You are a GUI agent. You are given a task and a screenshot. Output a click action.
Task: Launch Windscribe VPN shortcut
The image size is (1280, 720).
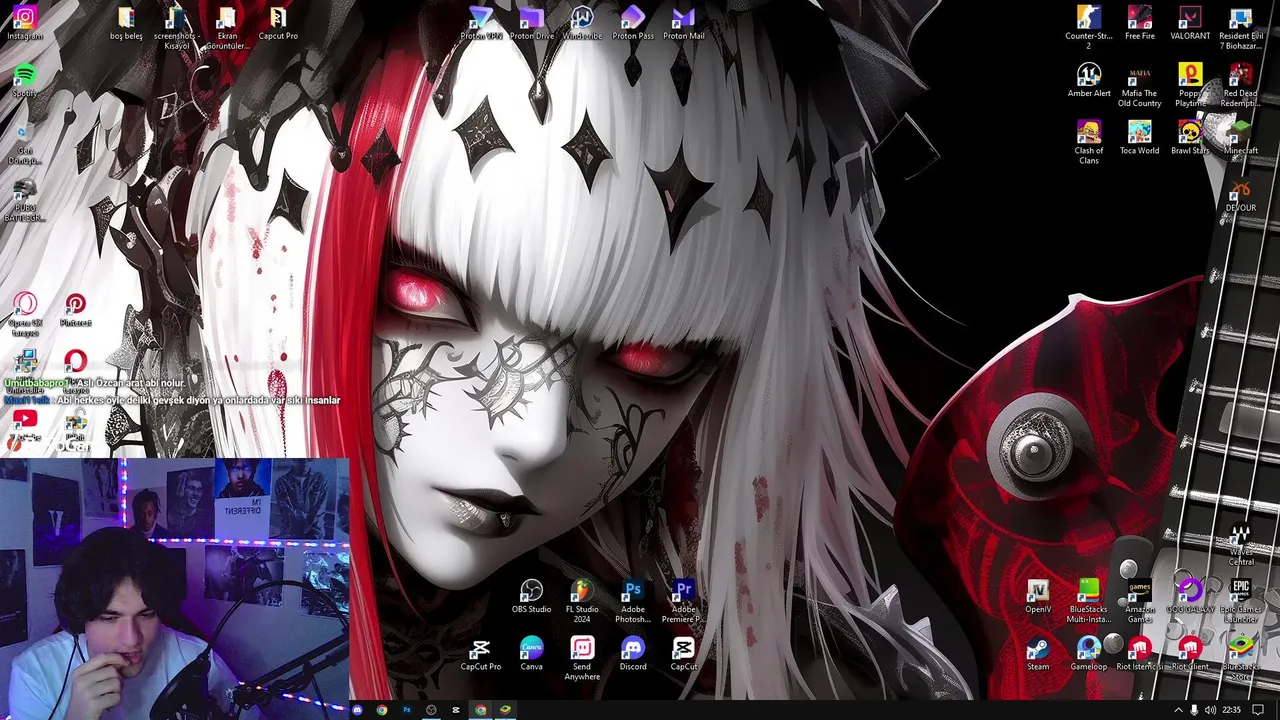point(582,23)
